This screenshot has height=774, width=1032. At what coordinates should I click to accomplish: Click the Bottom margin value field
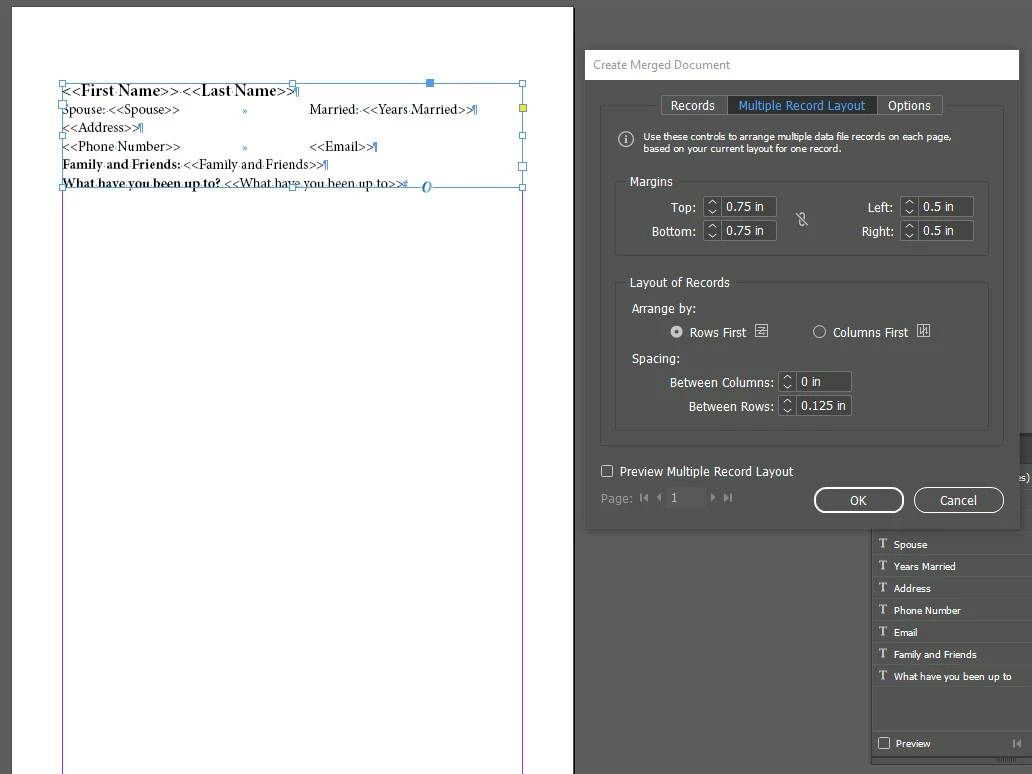click(x=748, y=230)
